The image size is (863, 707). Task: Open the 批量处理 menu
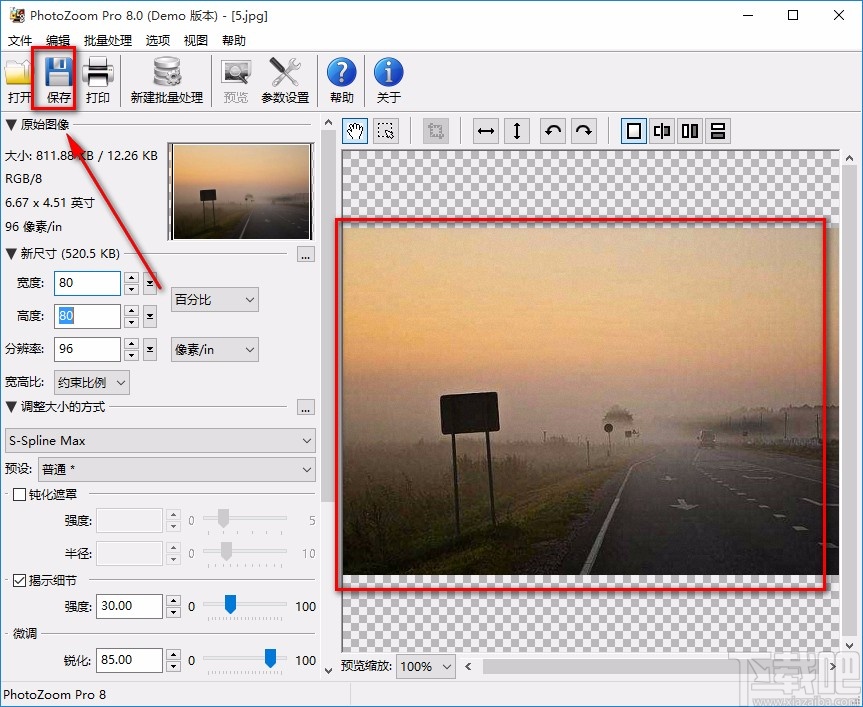[108, 40]
